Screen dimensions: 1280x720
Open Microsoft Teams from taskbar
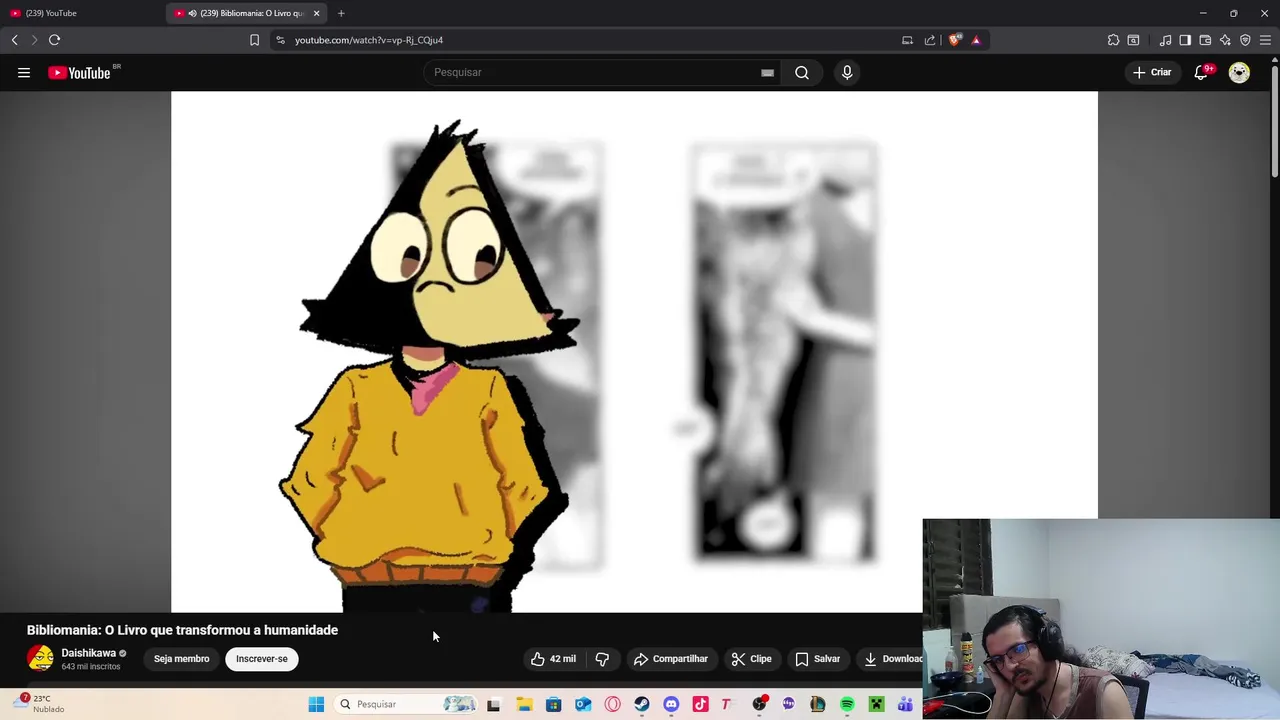point(905,705)
